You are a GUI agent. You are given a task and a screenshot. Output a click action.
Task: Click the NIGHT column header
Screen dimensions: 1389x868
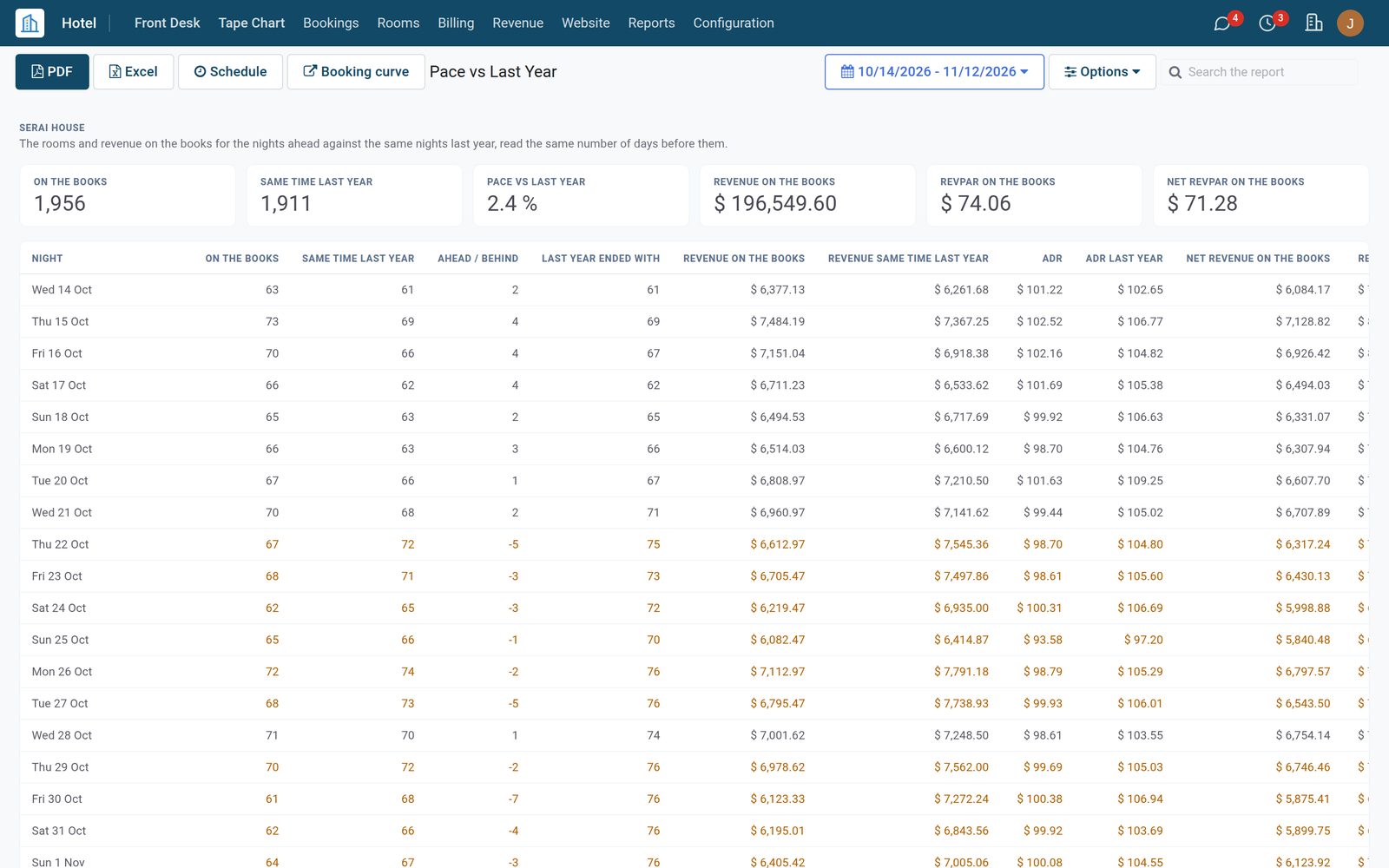(47, 259)
